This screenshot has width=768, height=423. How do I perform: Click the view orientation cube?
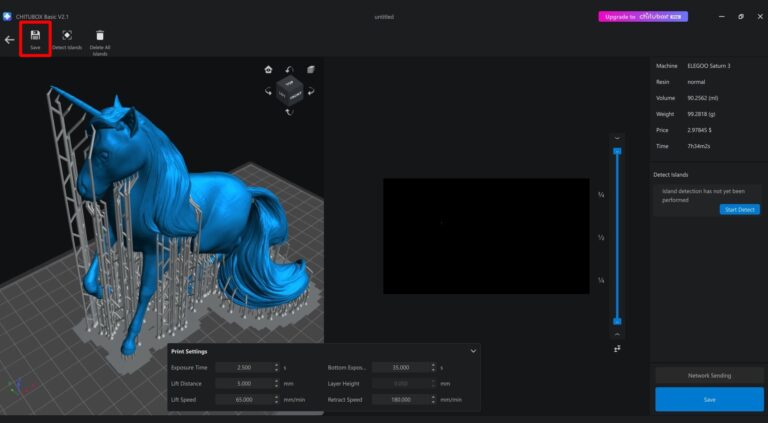[289, 91]
